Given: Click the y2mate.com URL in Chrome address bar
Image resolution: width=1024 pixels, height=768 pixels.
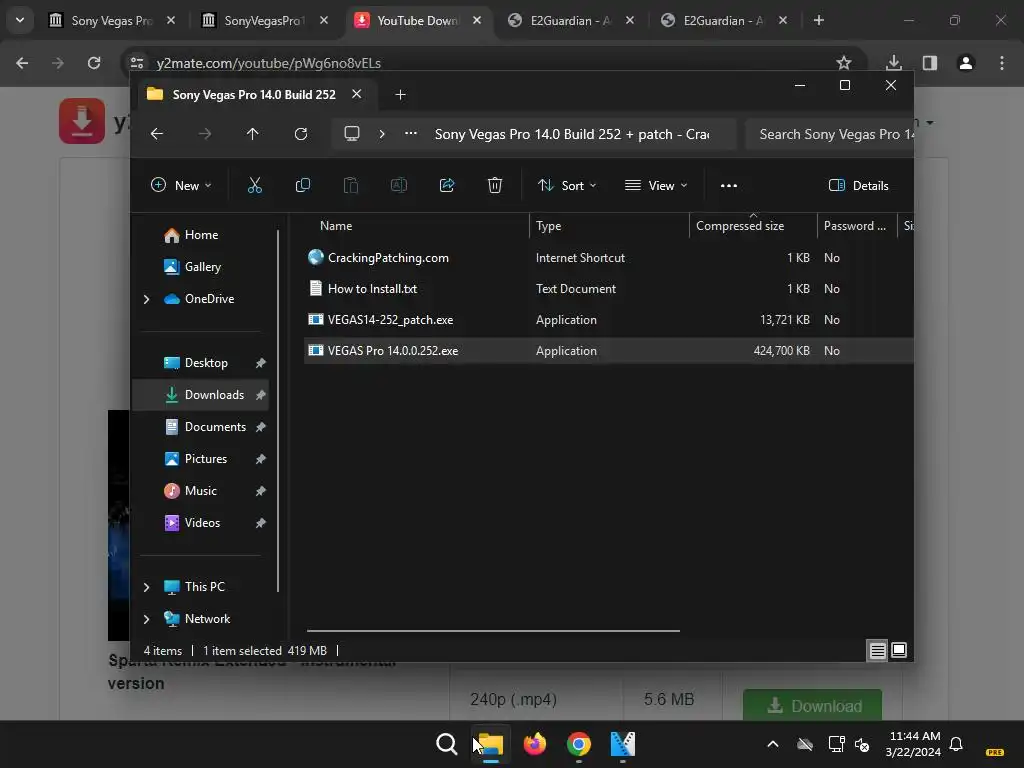Looking at the screenshot, I should click(x=268, y=63).
